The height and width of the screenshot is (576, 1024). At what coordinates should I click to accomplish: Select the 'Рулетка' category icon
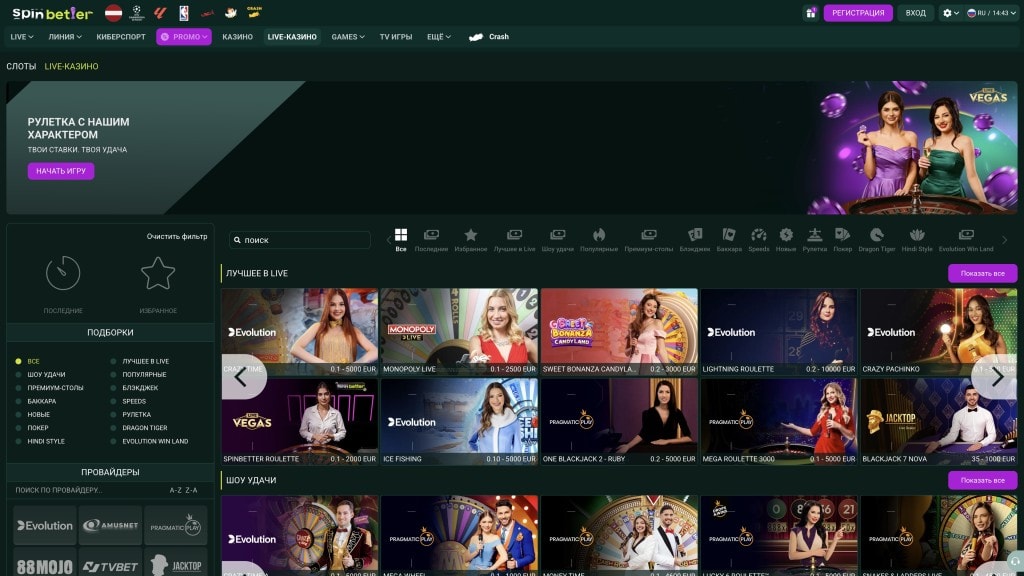(x=814, y=240)
